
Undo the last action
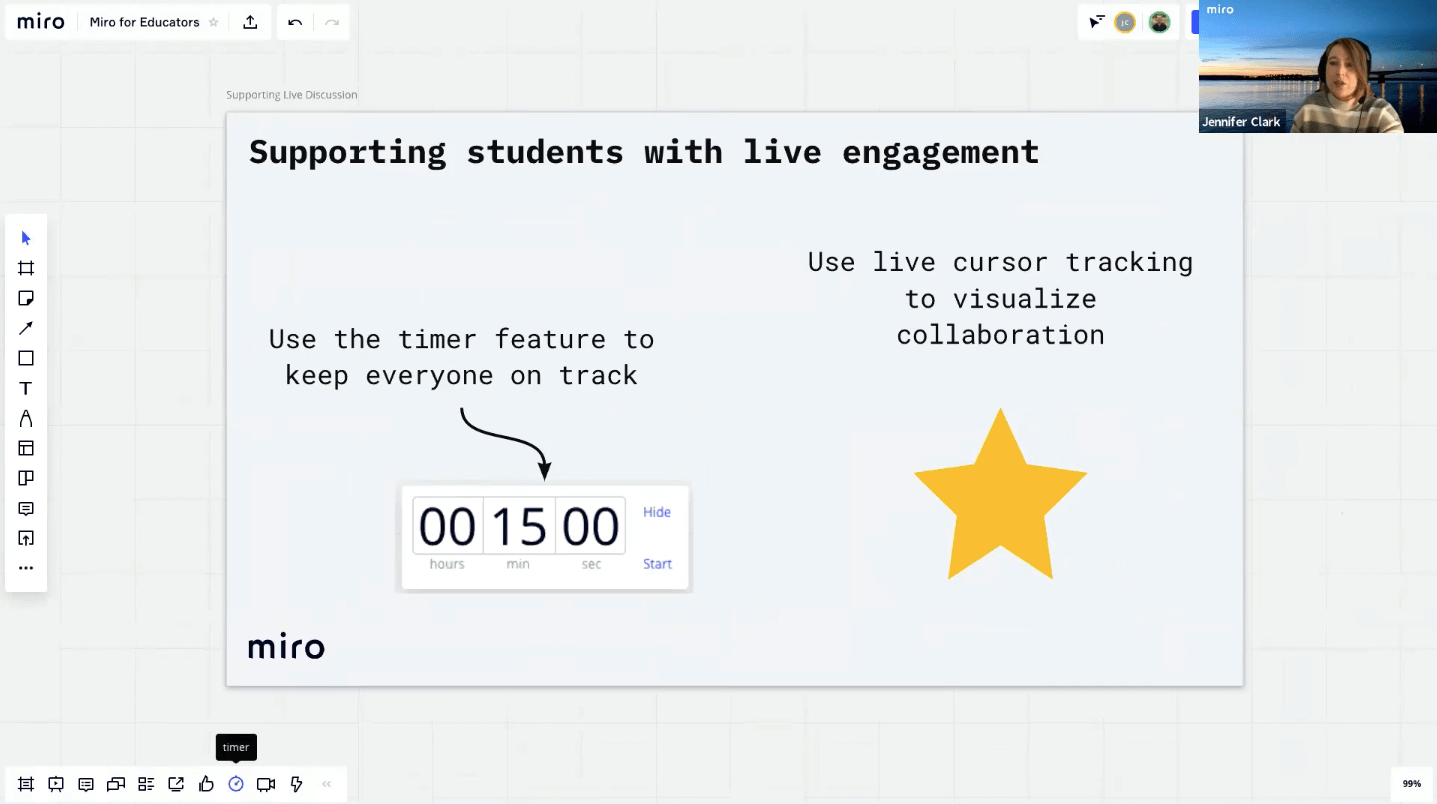295,22
